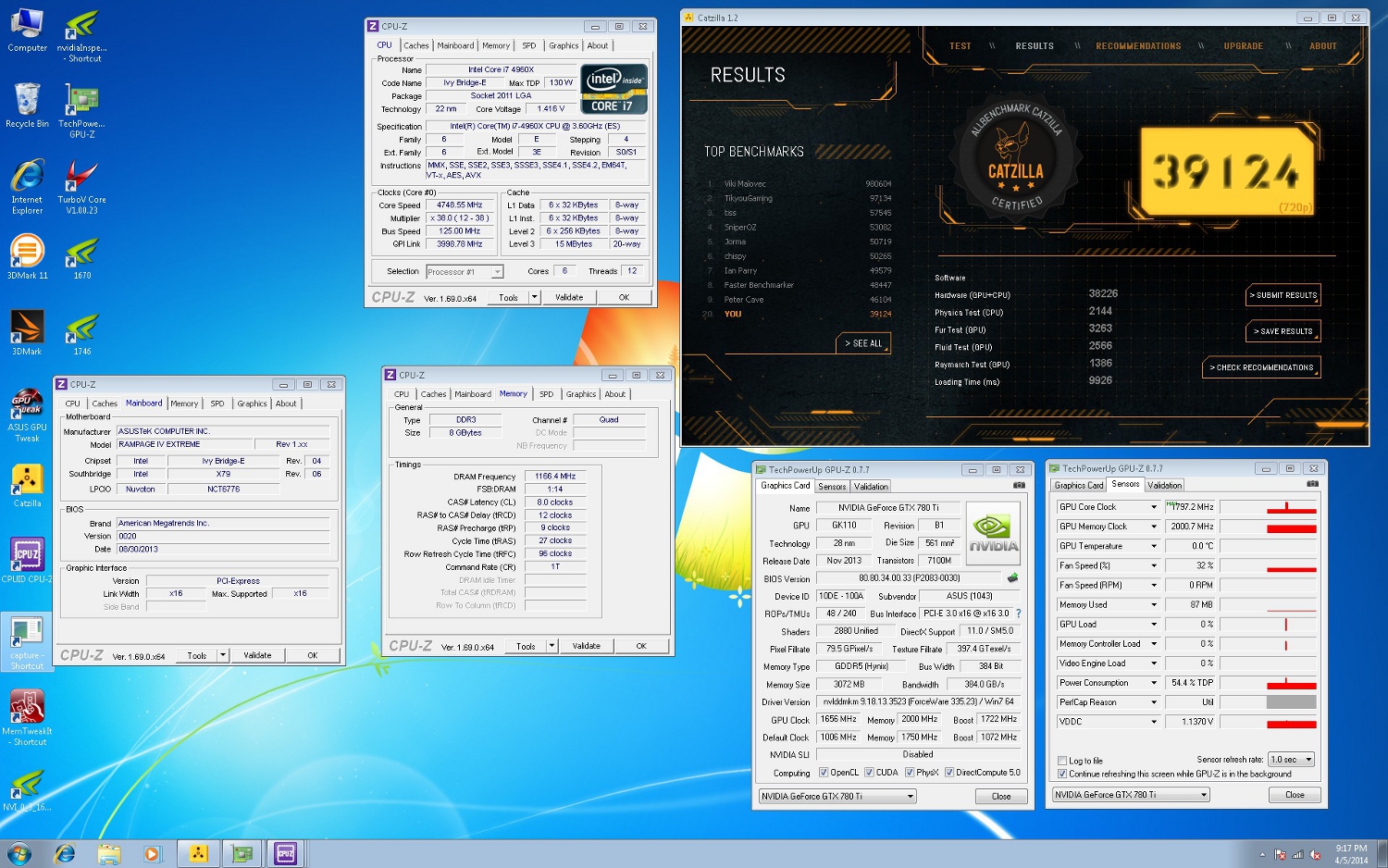Open the Recycle Bin icon
Screen dimensions: 1388x868
27,105
